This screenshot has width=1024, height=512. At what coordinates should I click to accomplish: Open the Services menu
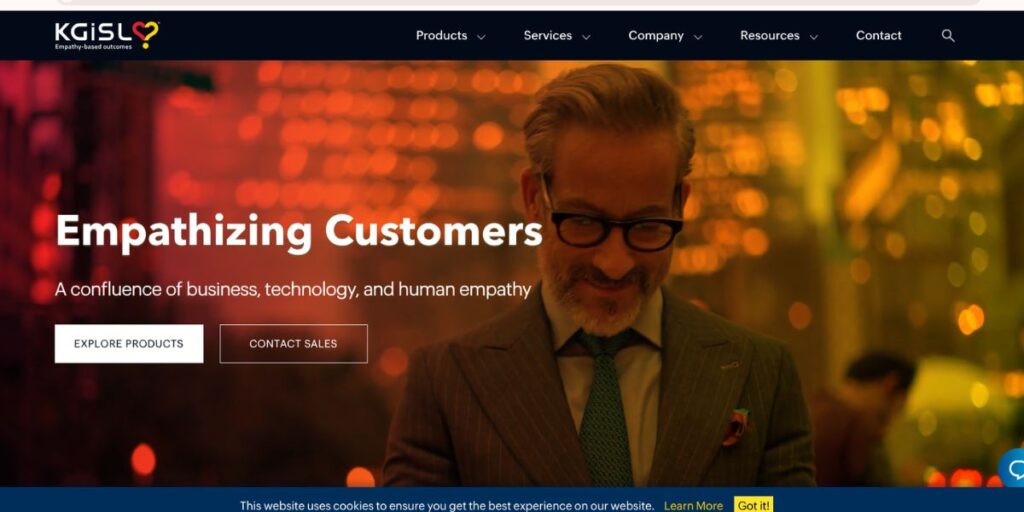coord(547,36)
